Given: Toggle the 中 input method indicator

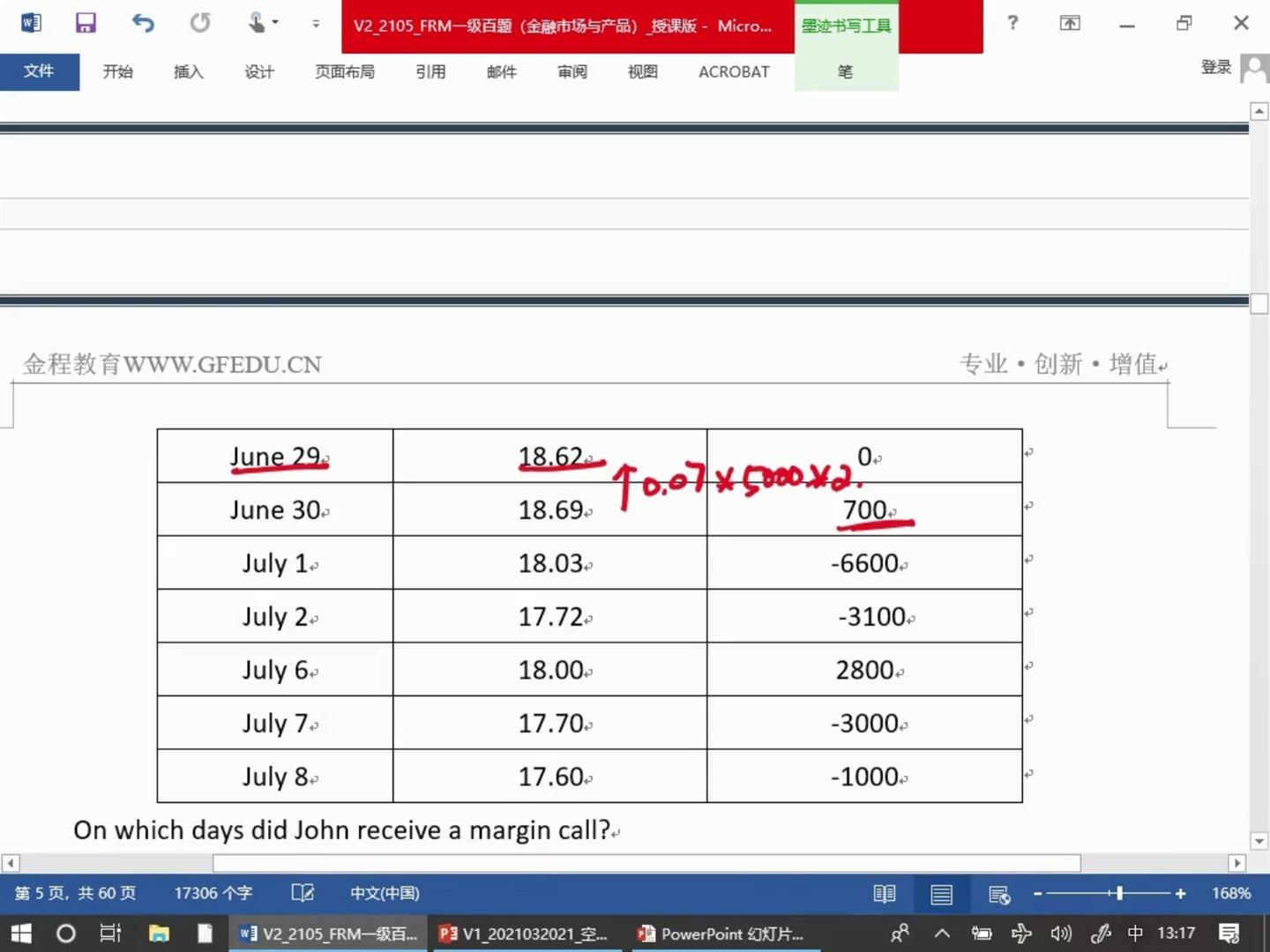Looking at the screenshot, I should coord(1135,933).
